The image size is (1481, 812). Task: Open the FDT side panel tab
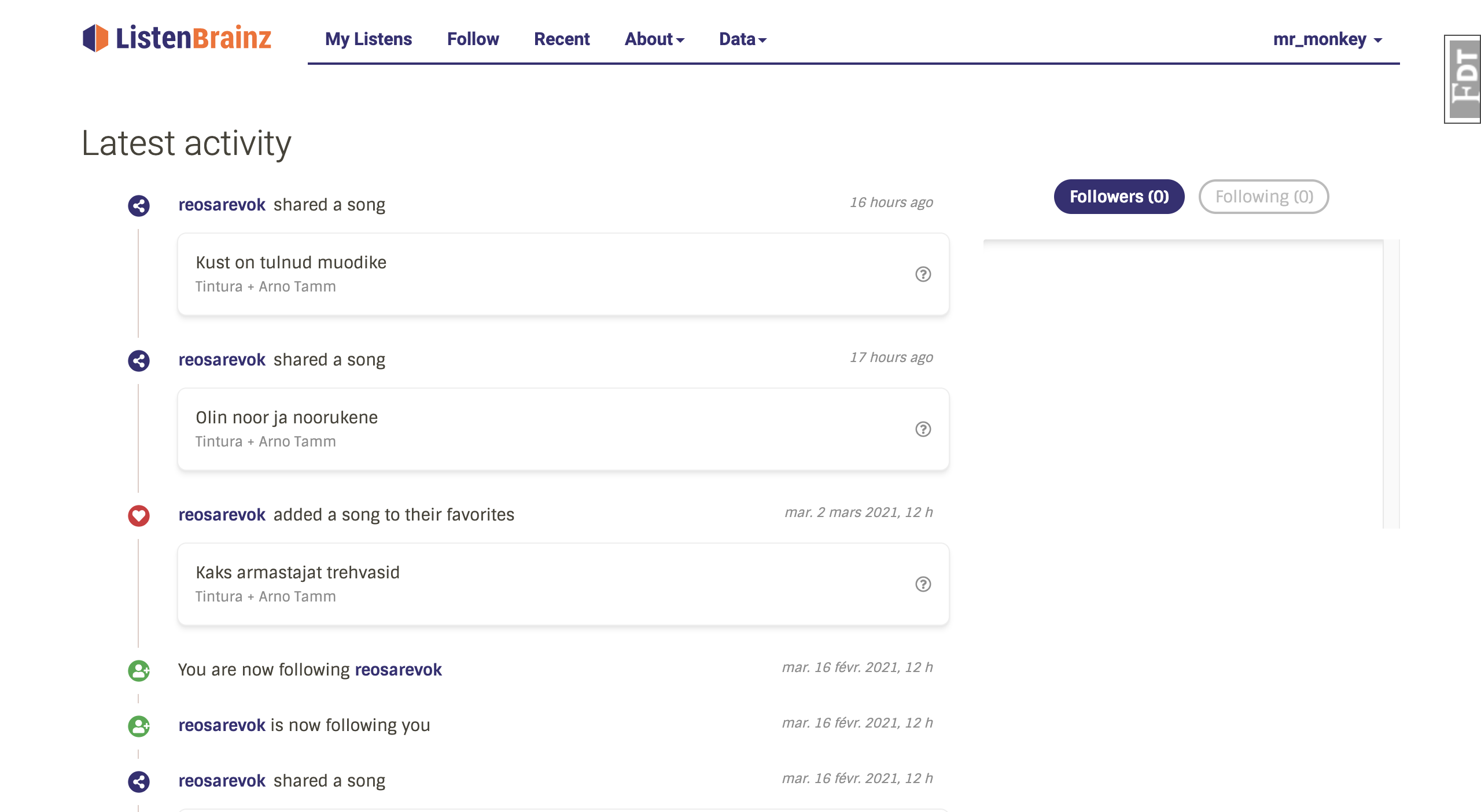point(1464,79)
